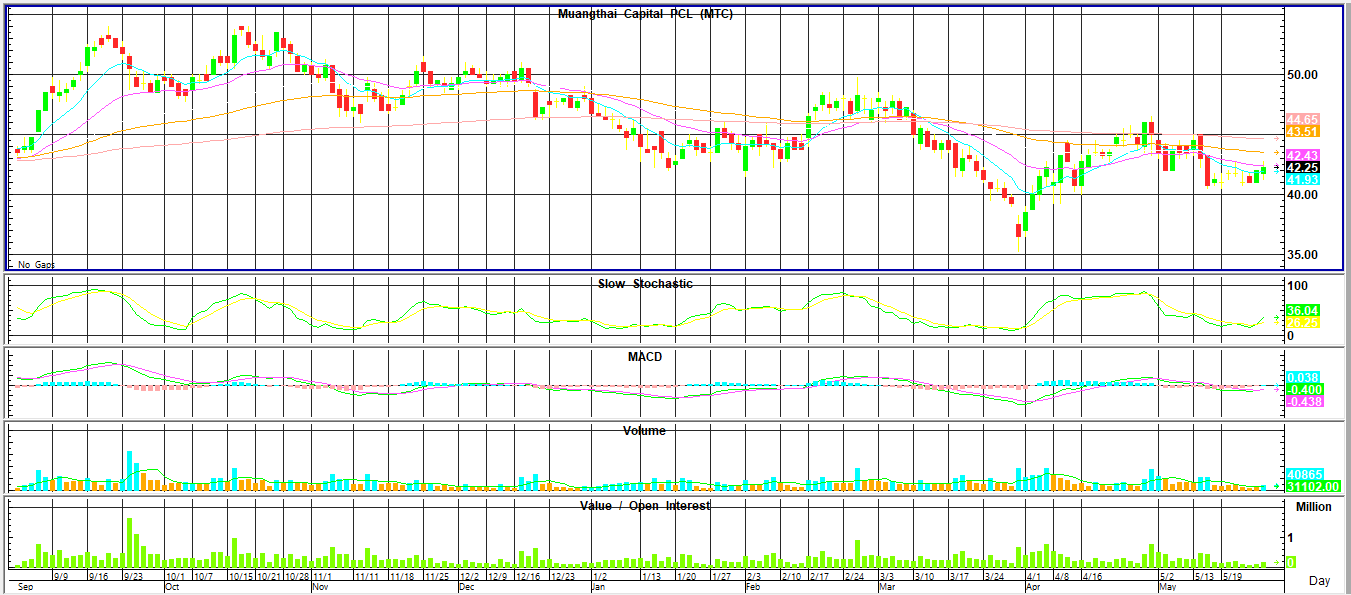Click the magenta -0.438 signal value
Viewport: 1351px width, 595px height.
[1303, 401]
